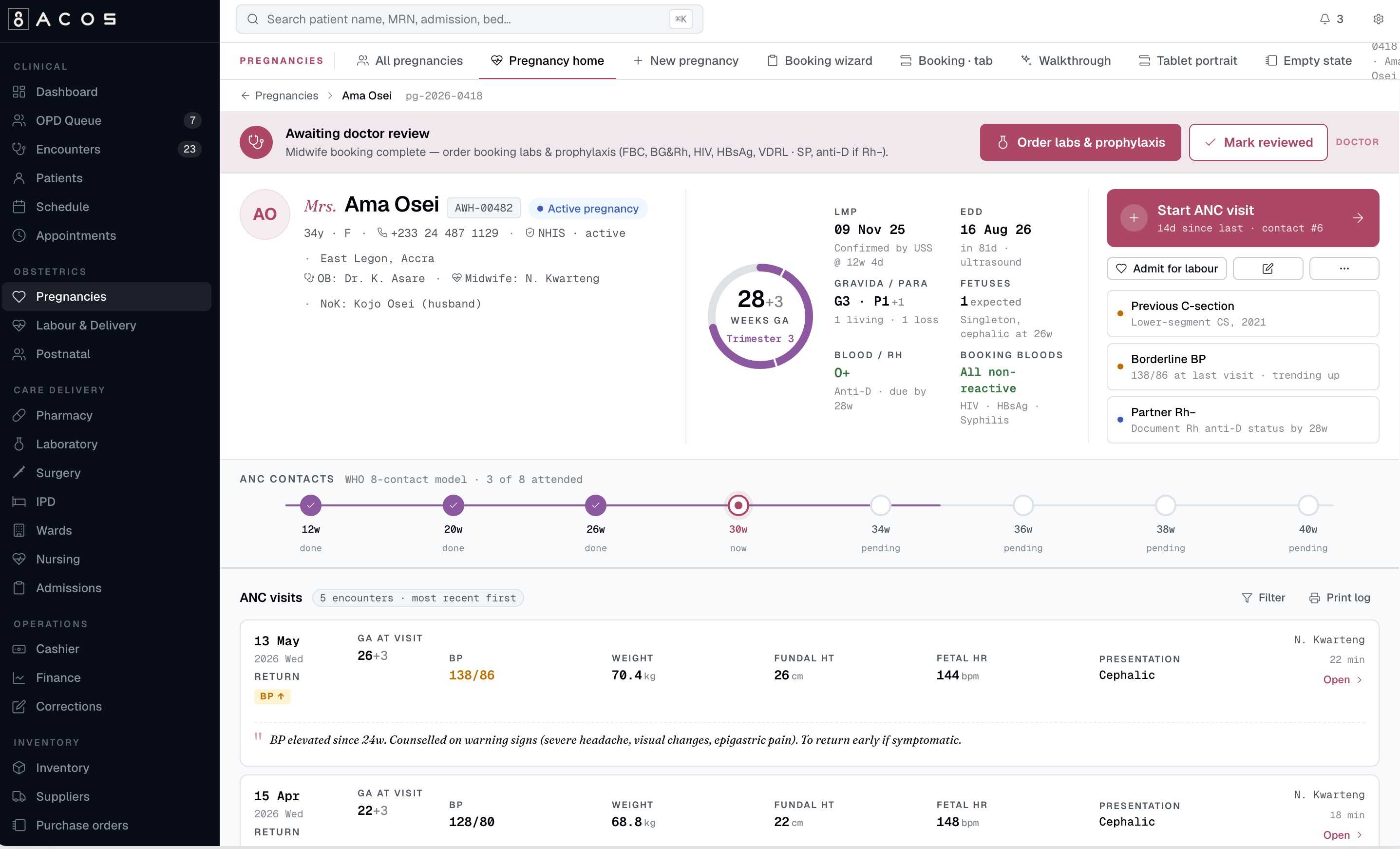Image resolution: width=1400 pixels, height=849 pixels.
Task: Click the edit pencil button under Start ANC visit
Action: pos(1268,269)
